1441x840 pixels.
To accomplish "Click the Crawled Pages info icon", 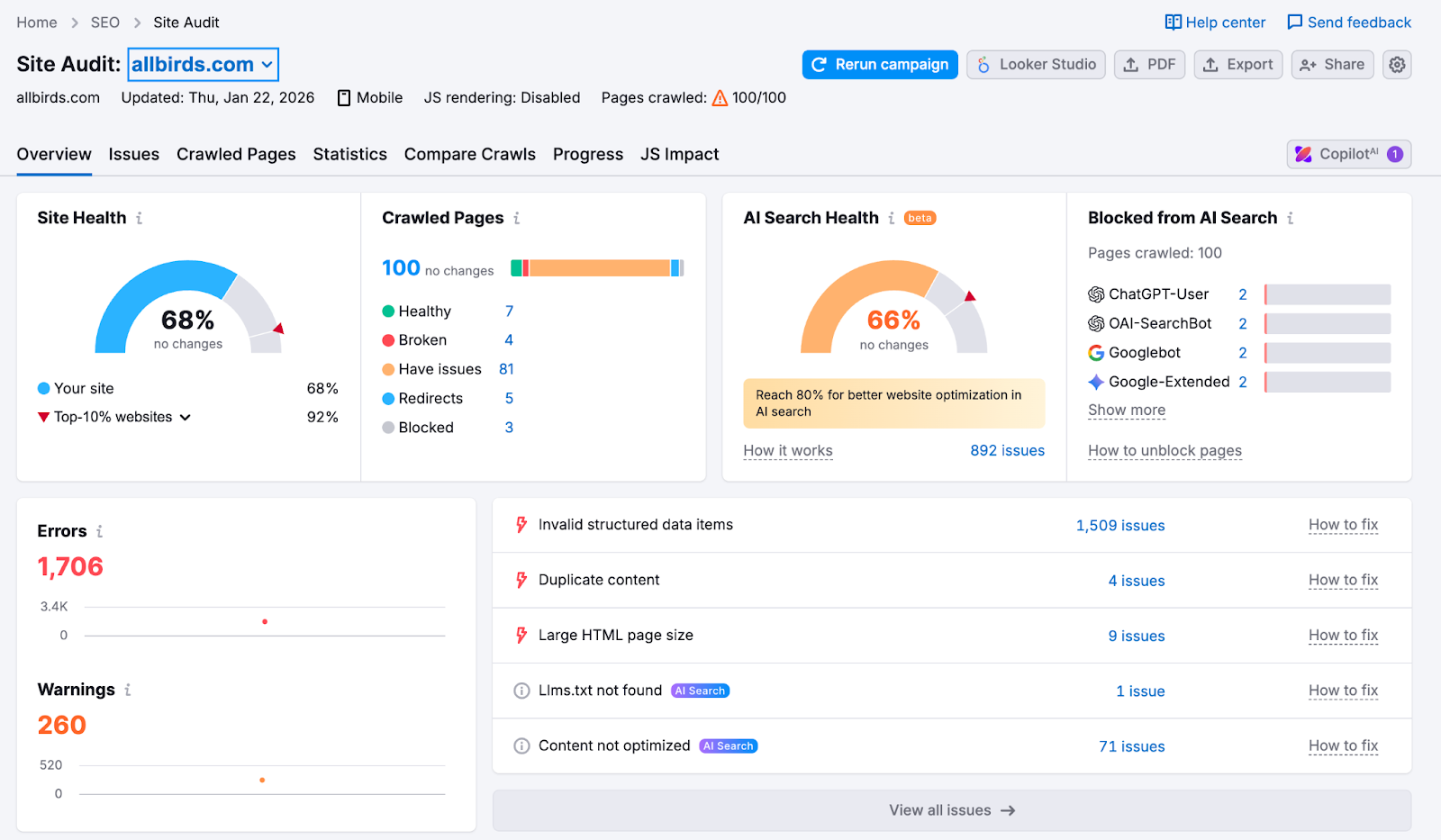I will pyautogui.click(x=516, y=218).
